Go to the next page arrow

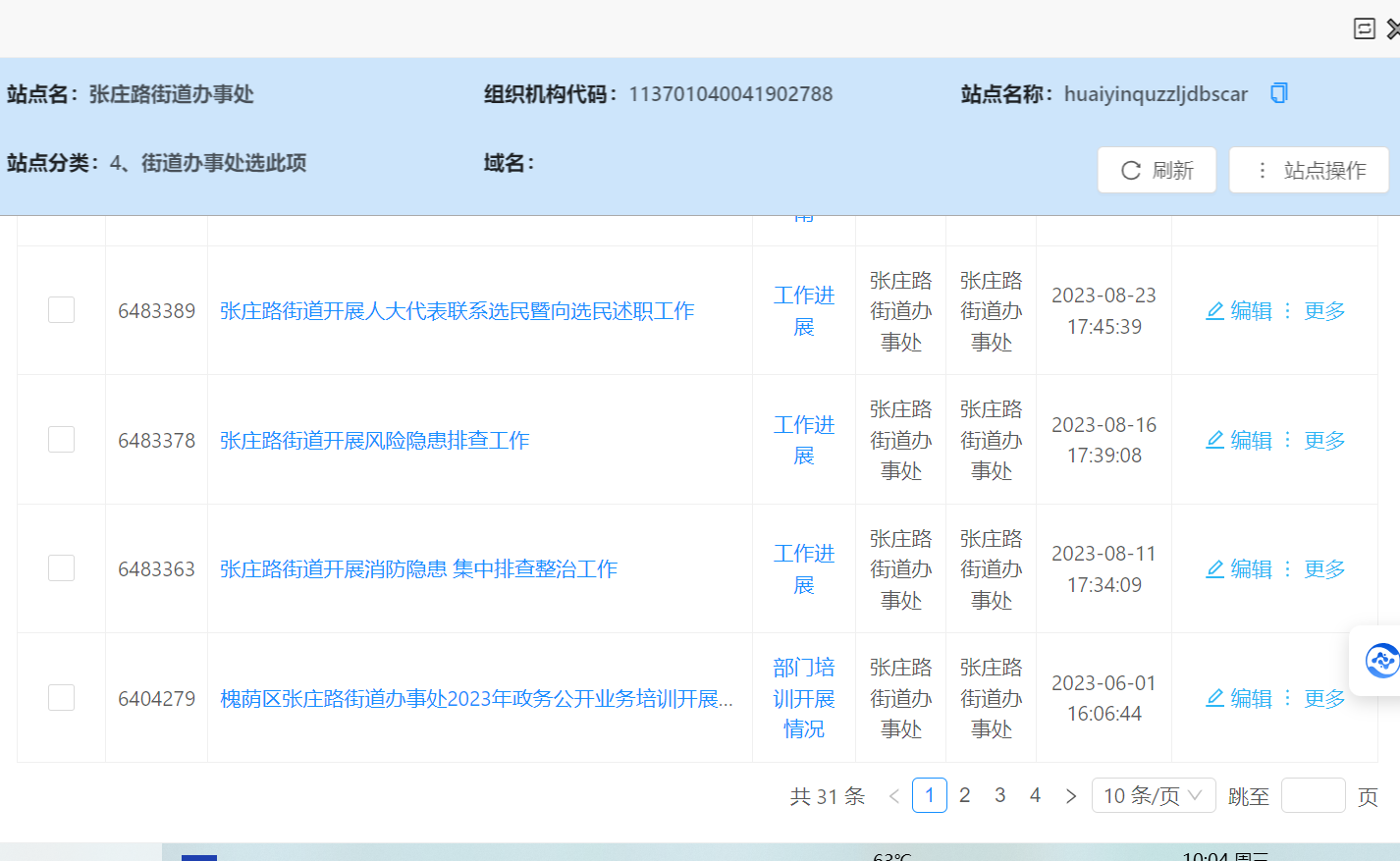click(x=1071, y=795)
